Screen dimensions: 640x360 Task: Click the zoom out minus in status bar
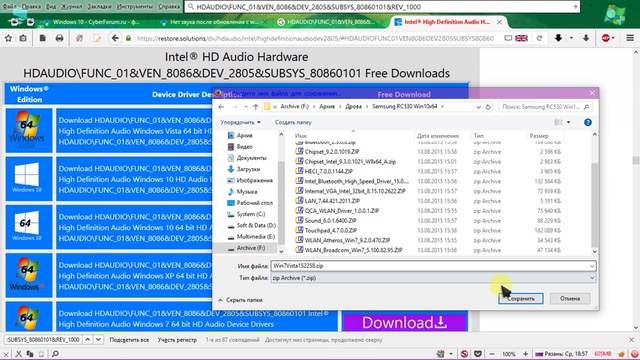pyautogui.click(x=492, y=354)
